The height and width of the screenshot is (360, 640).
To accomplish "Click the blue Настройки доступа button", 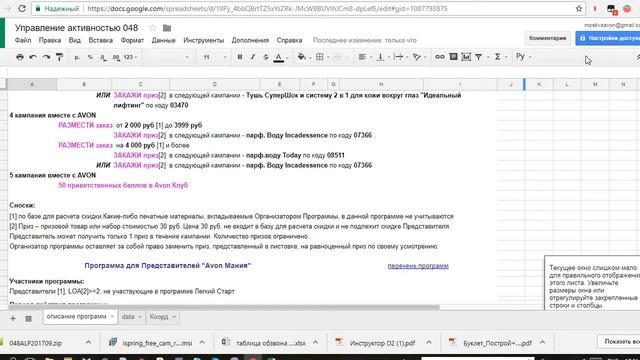I will (x=608, y=38).
